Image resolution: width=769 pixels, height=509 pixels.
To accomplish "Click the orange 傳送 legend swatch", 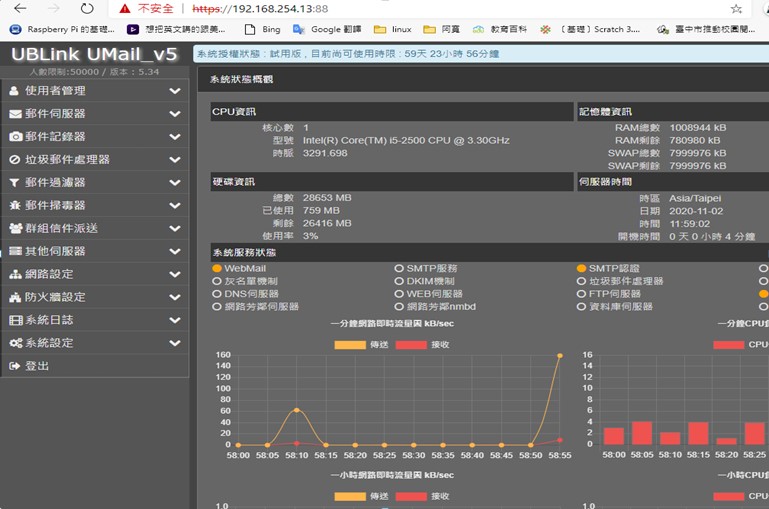I will (x=350, y=344).
